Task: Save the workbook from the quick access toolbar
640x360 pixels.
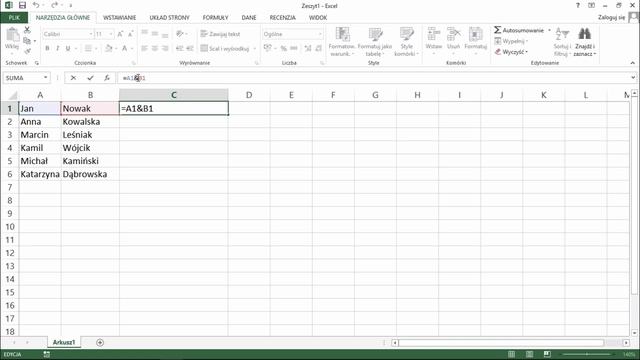Action: pyautogui.click(x=22, y=5)
